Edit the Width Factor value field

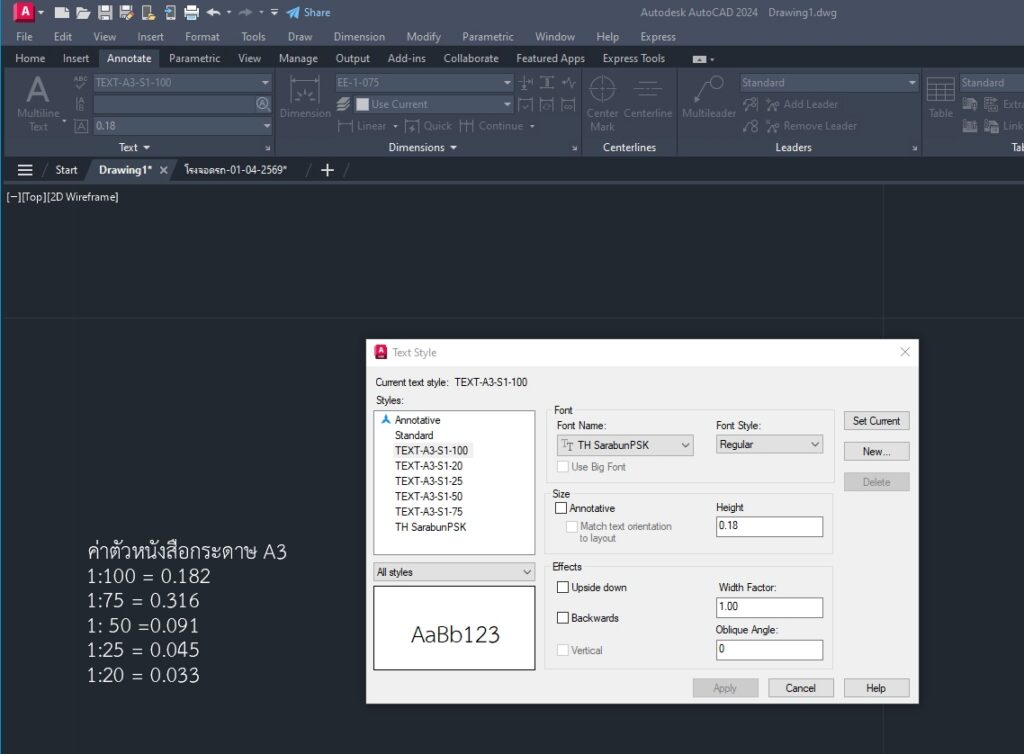point(768,607)
